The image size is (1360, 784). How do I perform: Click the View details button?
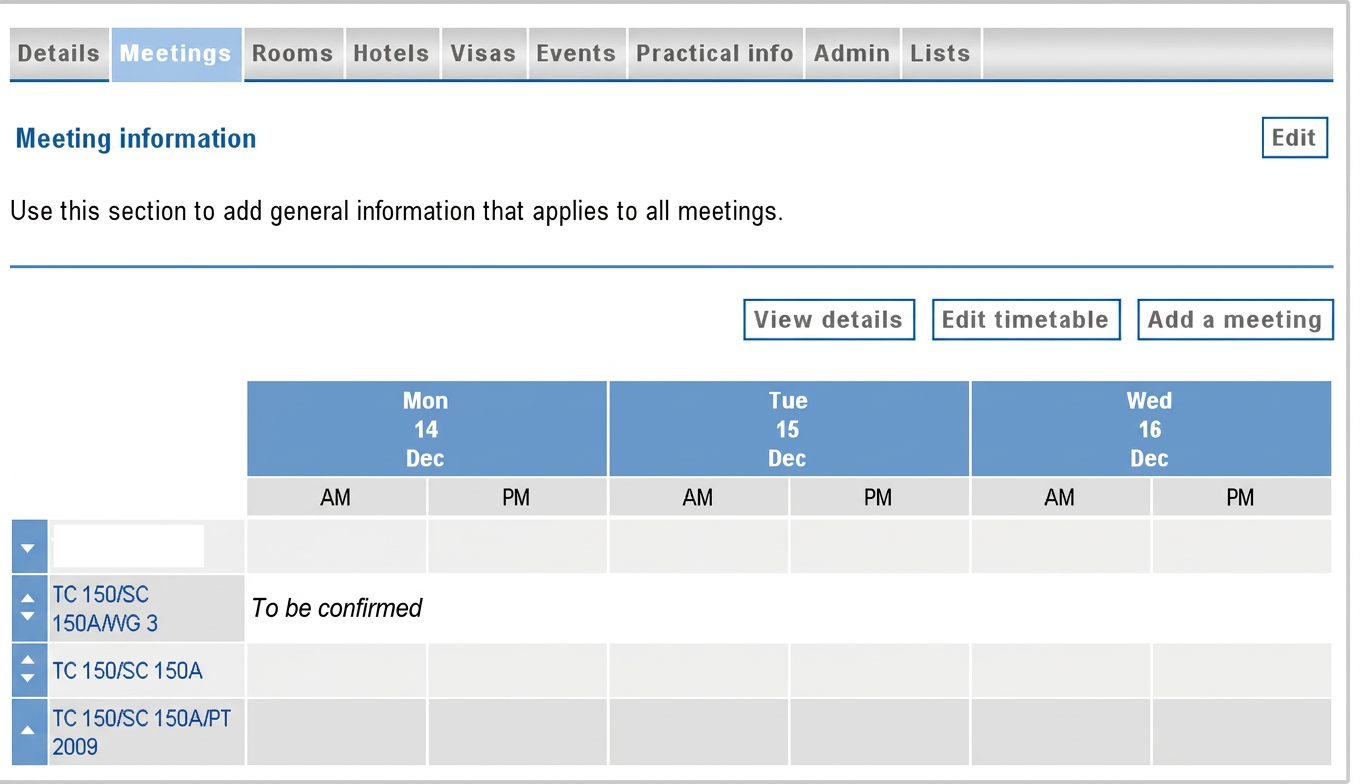829,320
